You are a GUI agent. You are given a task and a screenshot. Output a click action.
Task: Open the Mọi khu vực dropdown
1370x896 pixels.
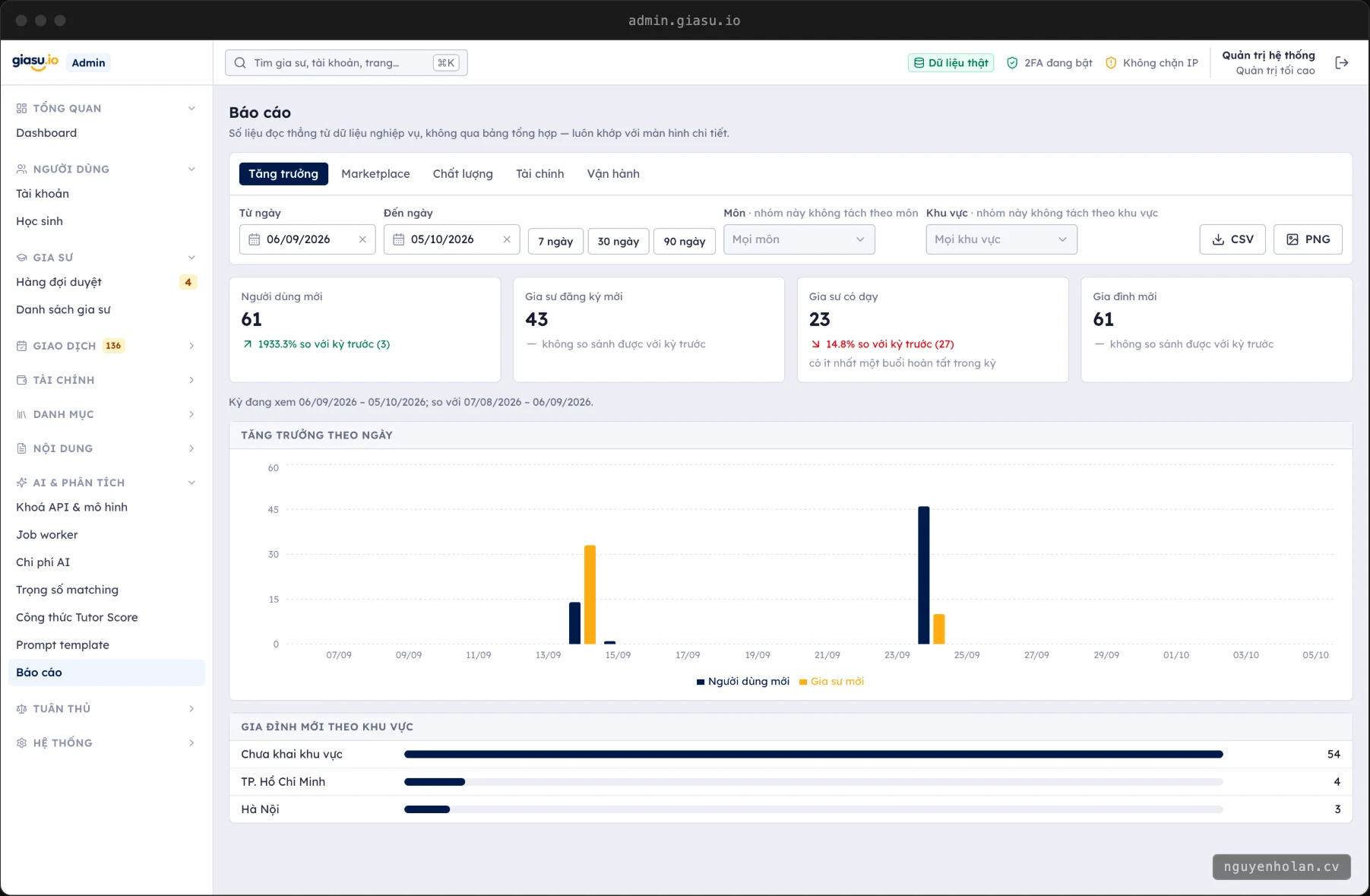click(x=1001, y=239)
